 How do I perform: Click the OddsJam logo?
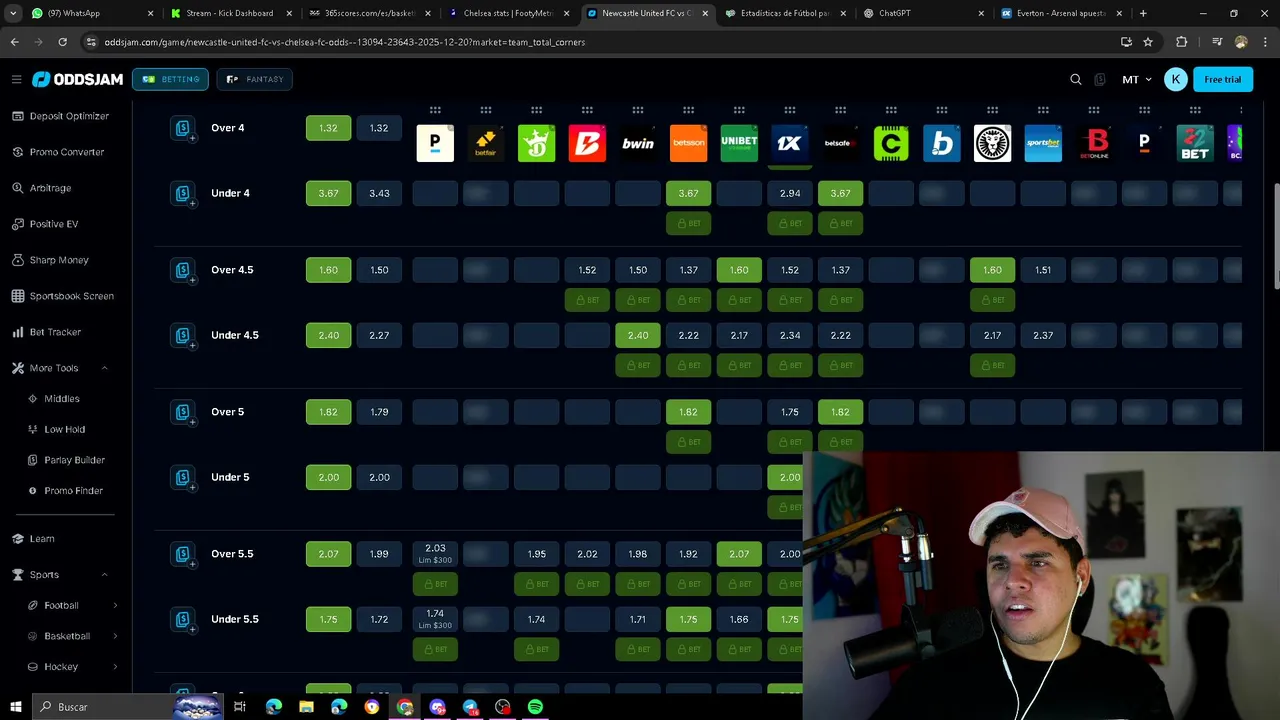(x=77, y=79)
